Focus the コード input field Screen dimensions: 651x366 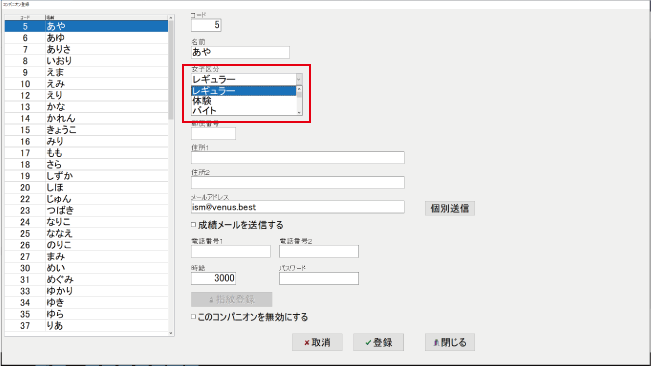[x=206, y=25]
